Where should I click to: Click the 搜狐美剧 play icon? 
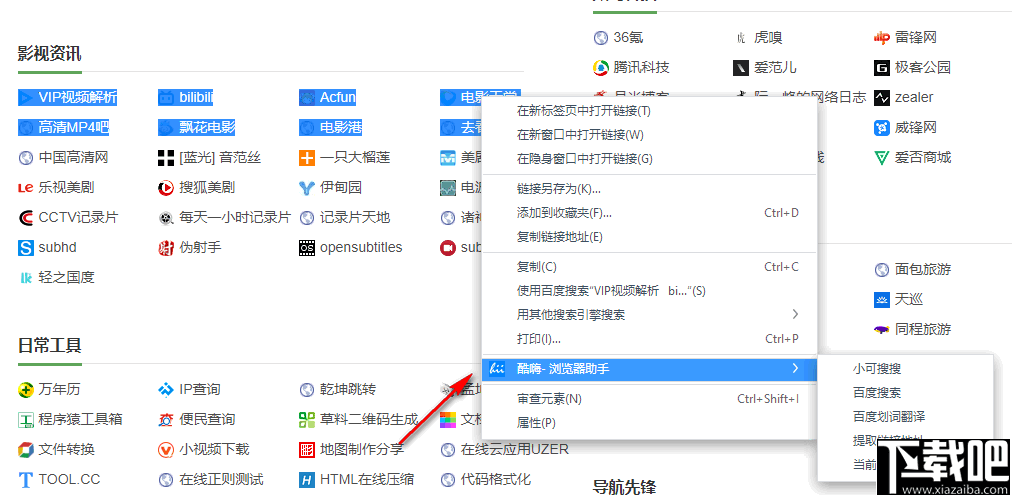click(166, 188)
